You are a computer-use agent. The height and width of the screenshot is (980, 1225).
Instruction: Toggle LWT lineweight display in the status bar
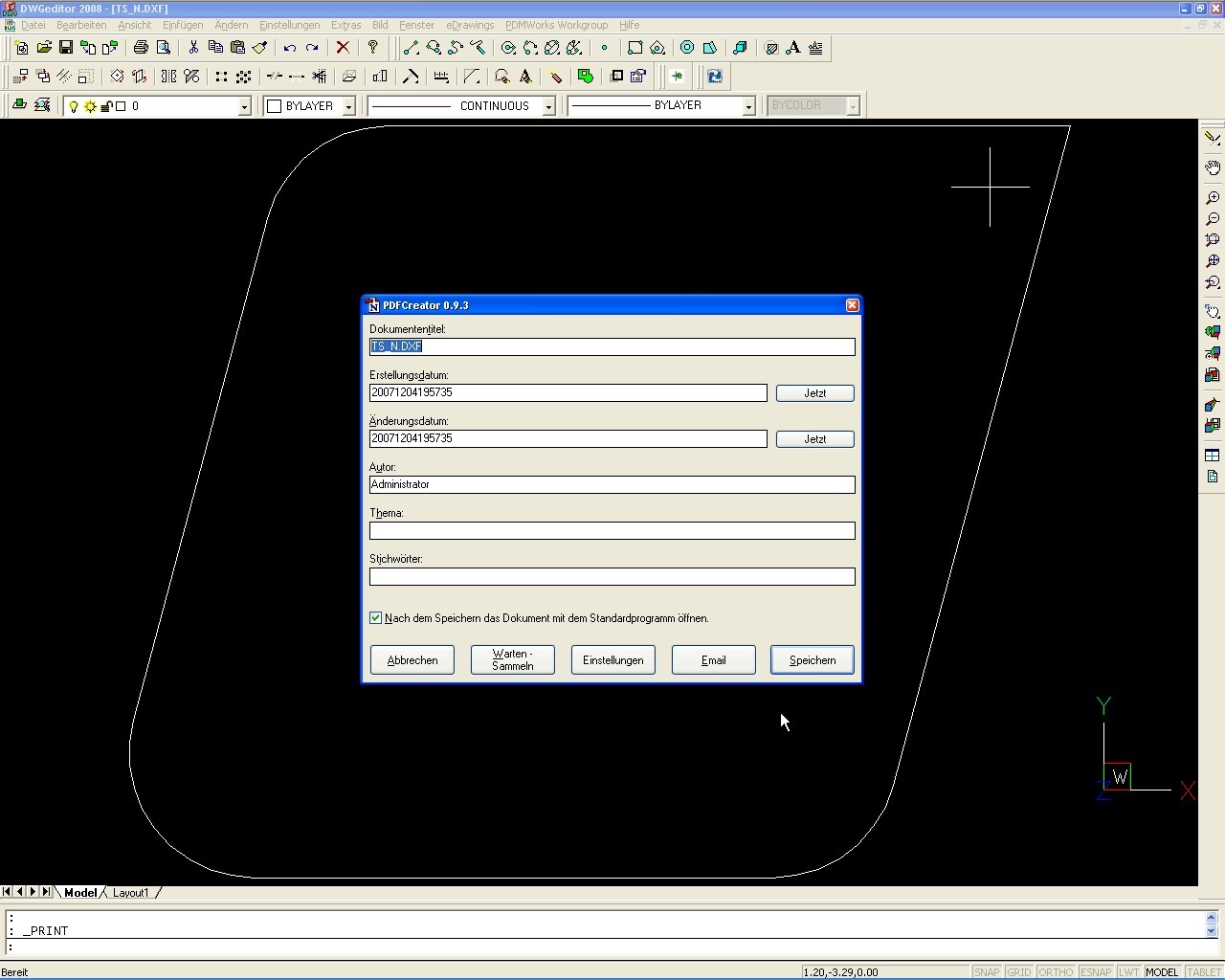point(1129,972)
